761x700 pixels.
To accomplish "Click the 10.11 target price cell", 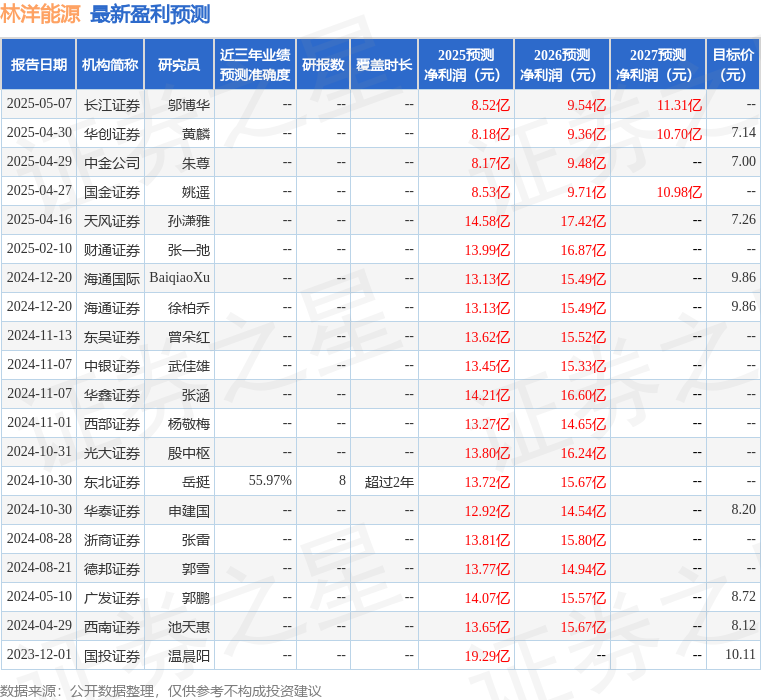I will pyautogui.click(x=741, y=655).
